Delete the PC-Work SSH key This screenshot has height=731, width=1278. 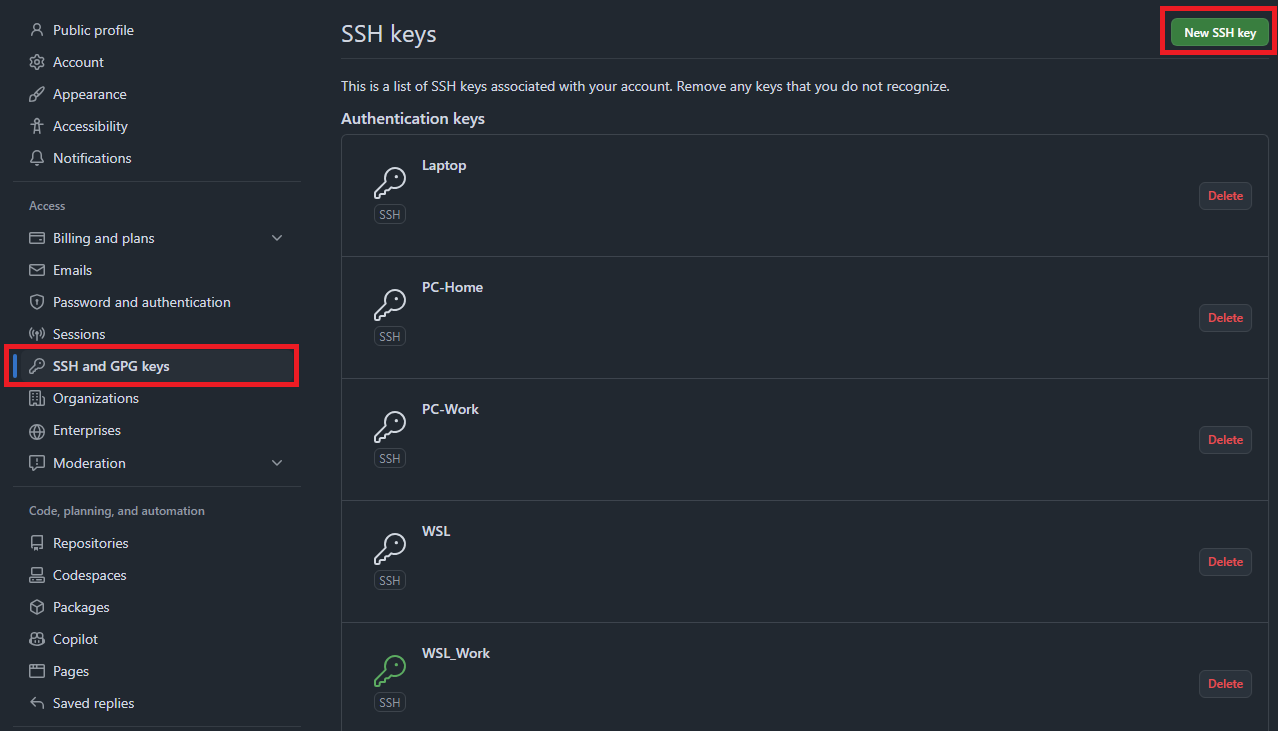(x=1225, y=440)
